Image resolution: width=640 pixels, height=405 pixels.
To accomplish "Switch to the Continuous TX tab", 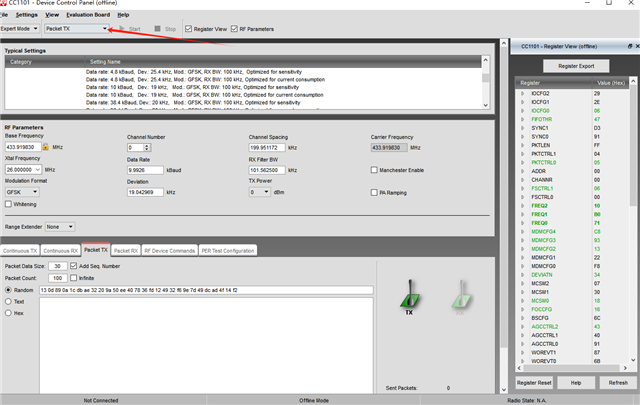I will tap(20, 251).
